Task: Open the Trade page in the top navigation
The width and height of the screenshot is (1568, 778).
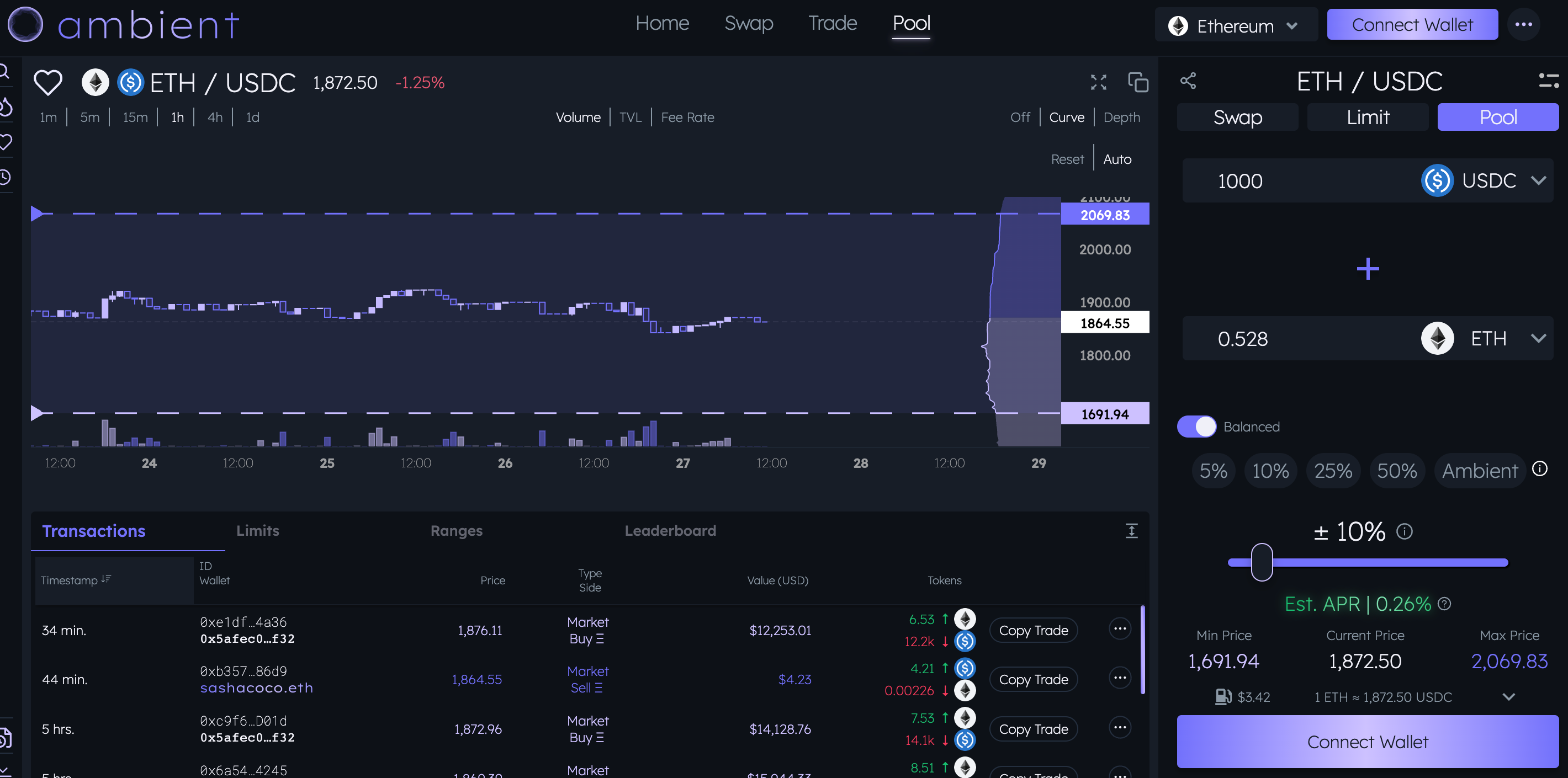Action: [832, 23]
